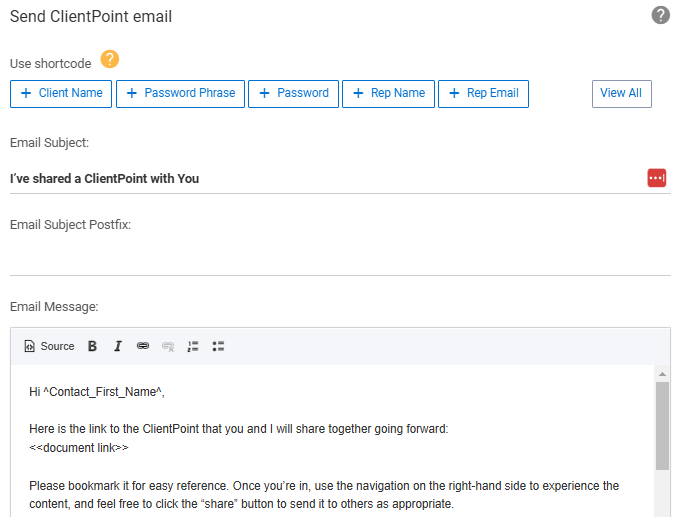Click the Email Subject Postfix field
679x517 pixels.
pyautogui.click(x=340, y=260)
